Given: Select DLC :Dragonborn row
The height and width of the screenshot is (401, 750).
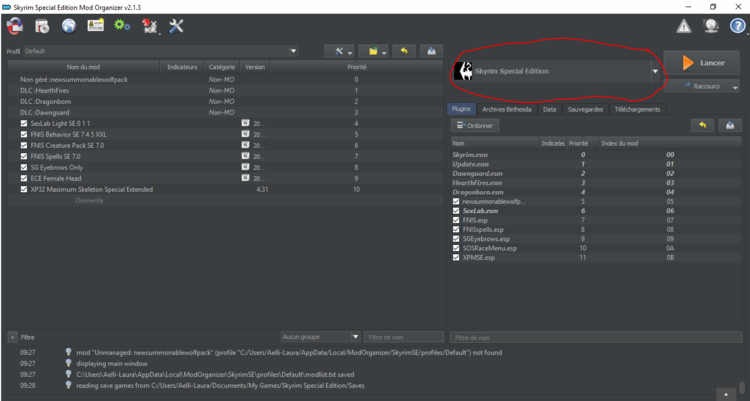Looking at the screenshot, I should (226, 101).
